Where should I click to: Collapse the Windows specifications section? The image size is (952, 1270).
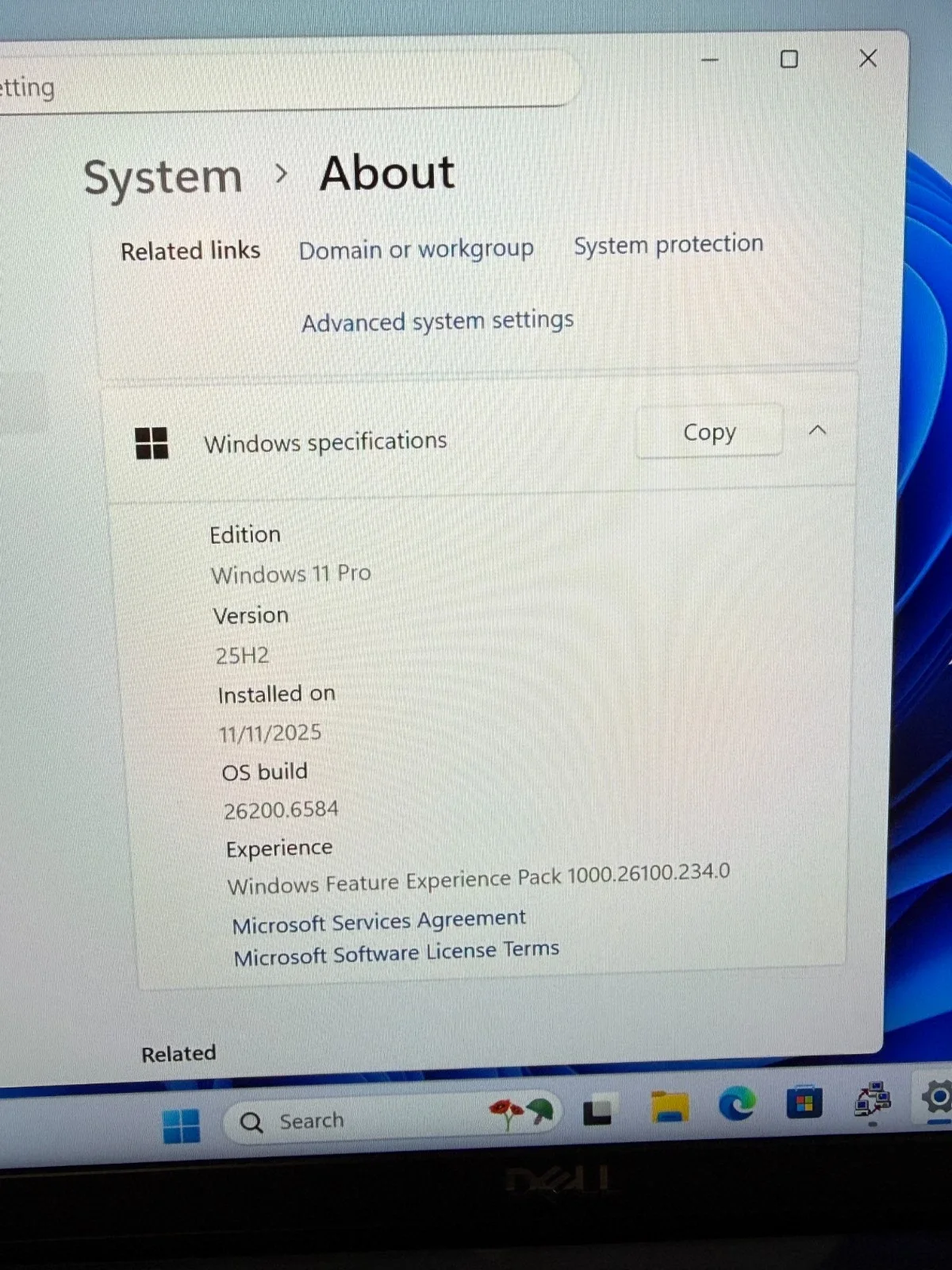click(x=817, y=430)
